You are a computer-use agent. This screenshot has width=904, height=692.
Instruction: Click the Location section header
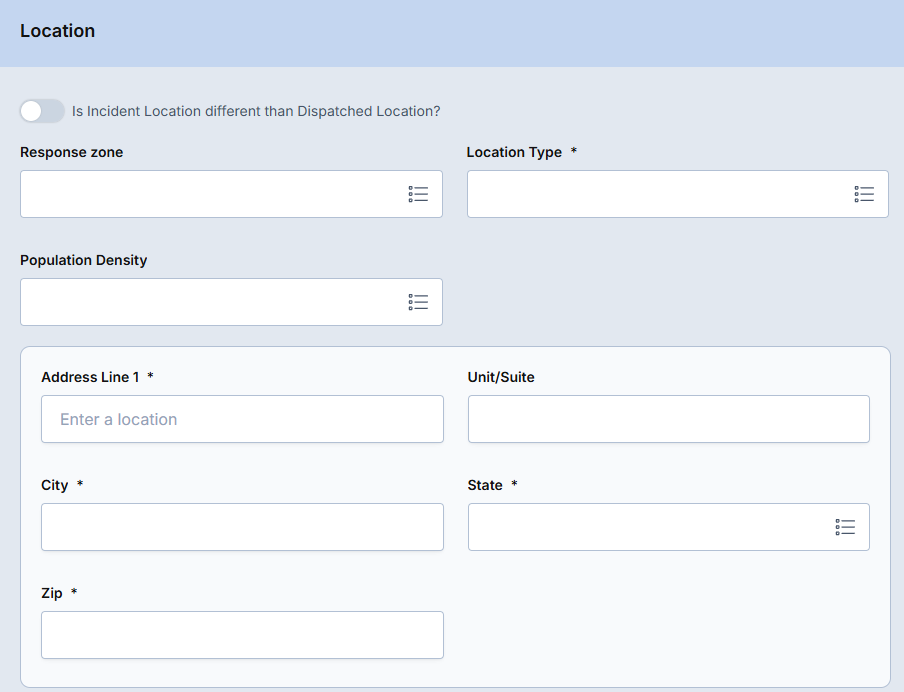(x=58, y=31)
